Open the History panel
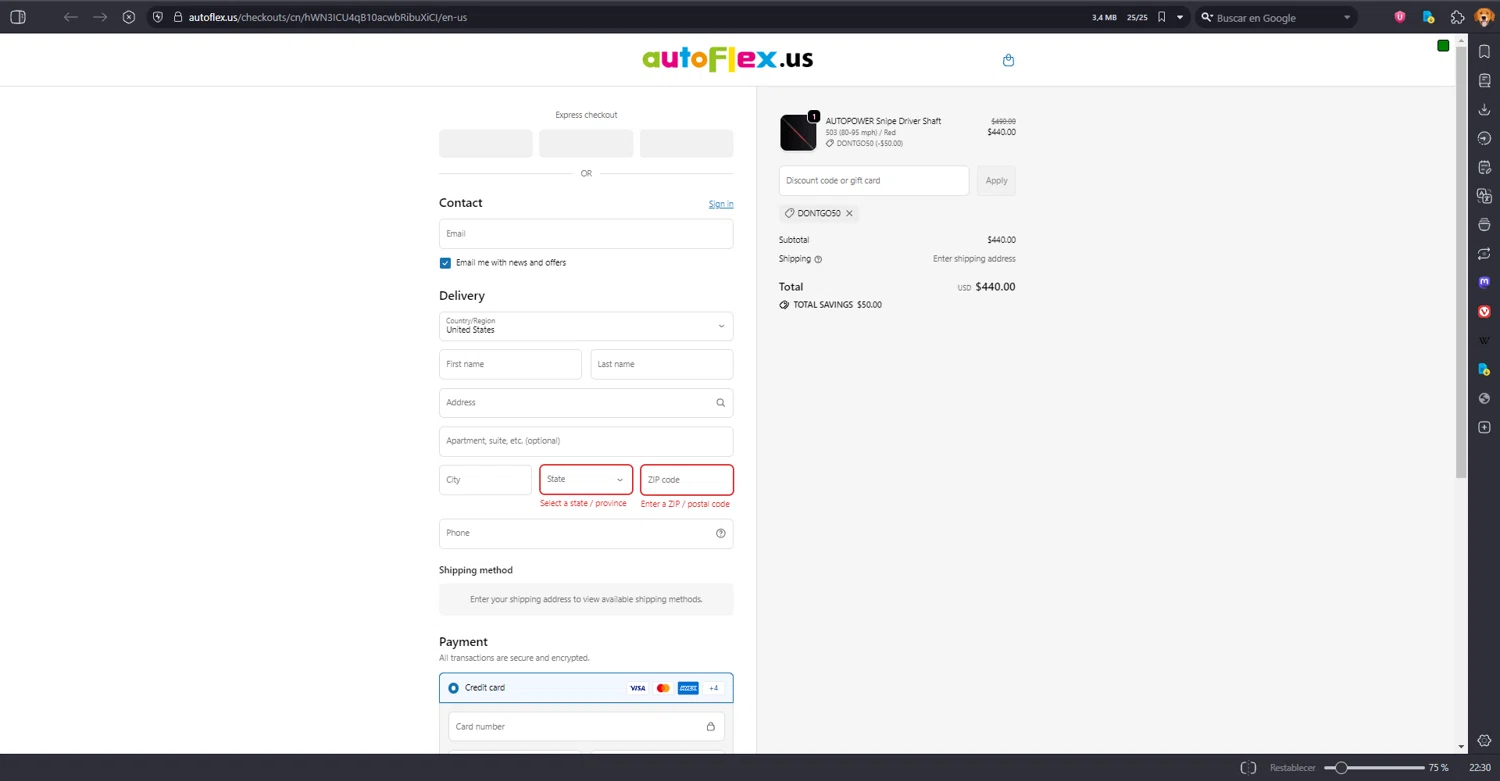 pos(1484,138)
